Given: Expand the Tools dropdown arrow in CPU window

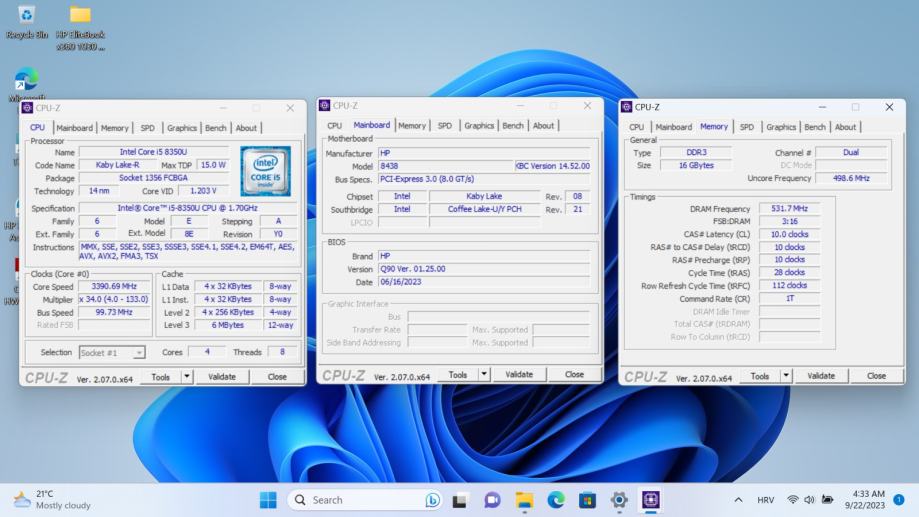Looking at the screenshot, I should (186, 377).
